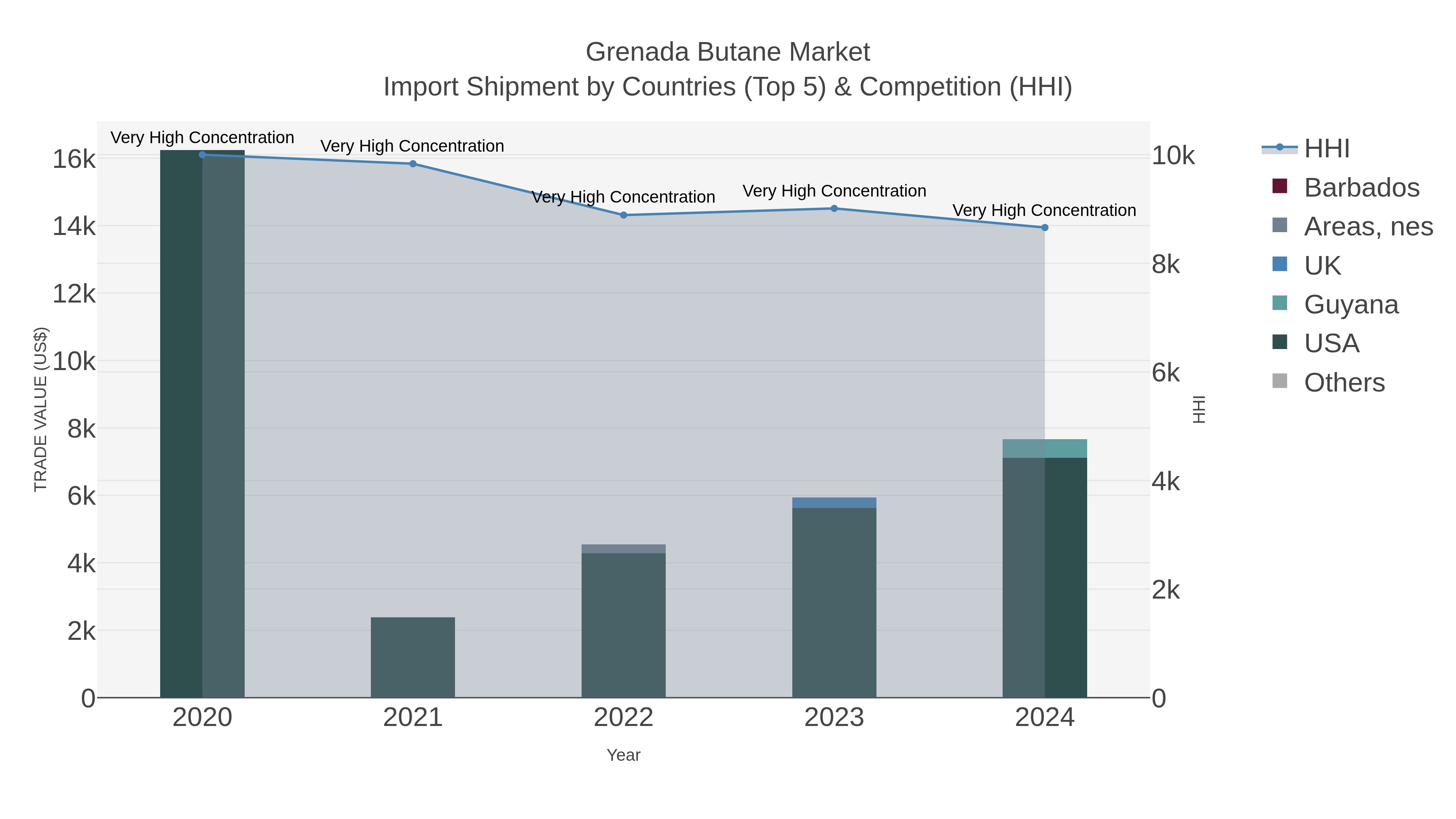Click the 2022 x-axis label
The height and width of the screenshot is (819, 1456).
623,718
